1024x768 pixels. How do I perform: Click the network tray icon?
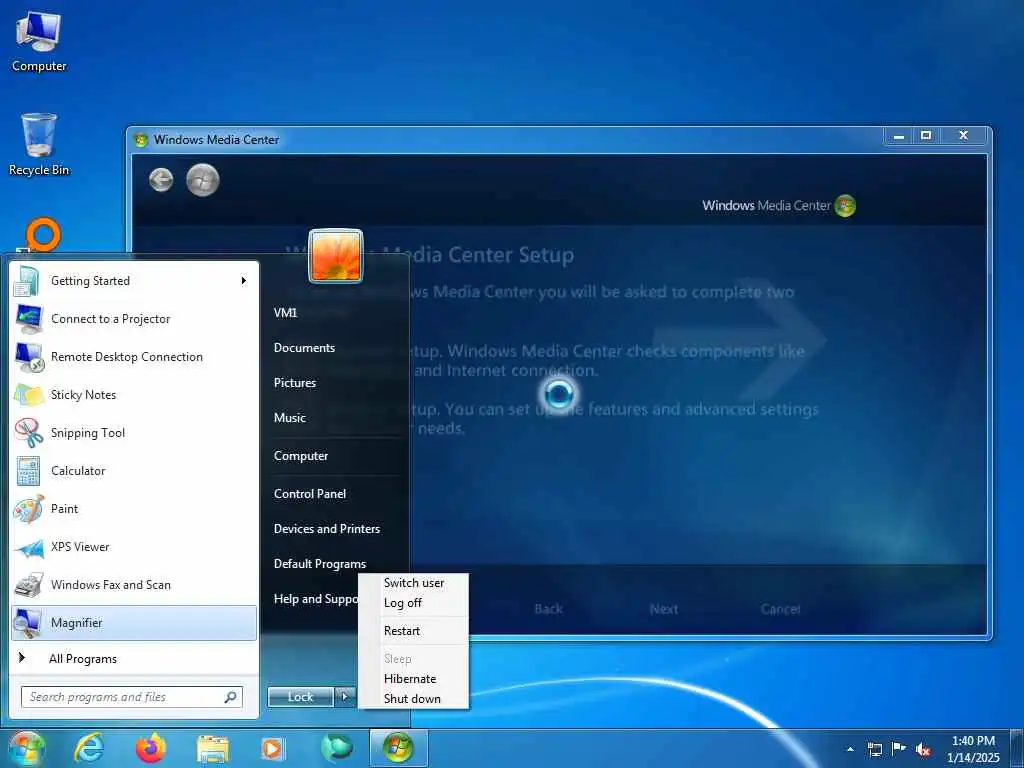tap(875, 749)
